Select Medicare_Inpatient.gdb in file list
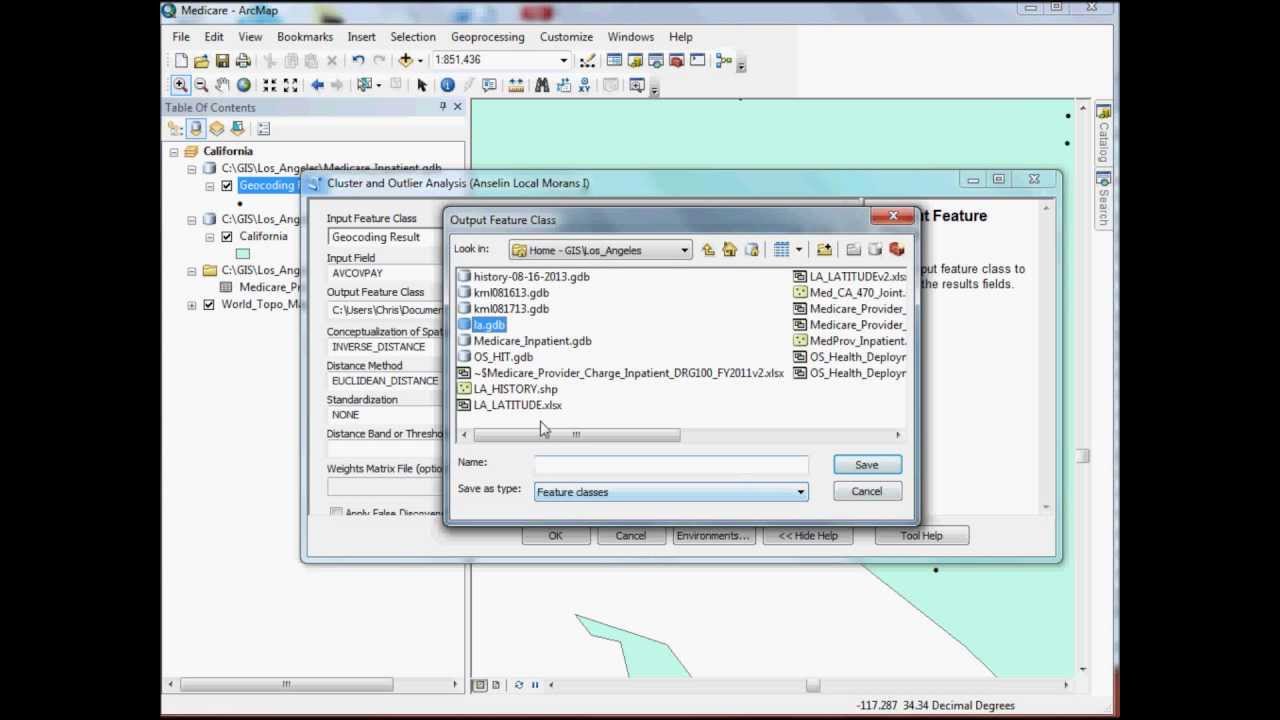This screenshot has width=1280, height=720. click(x=532, y=341)
